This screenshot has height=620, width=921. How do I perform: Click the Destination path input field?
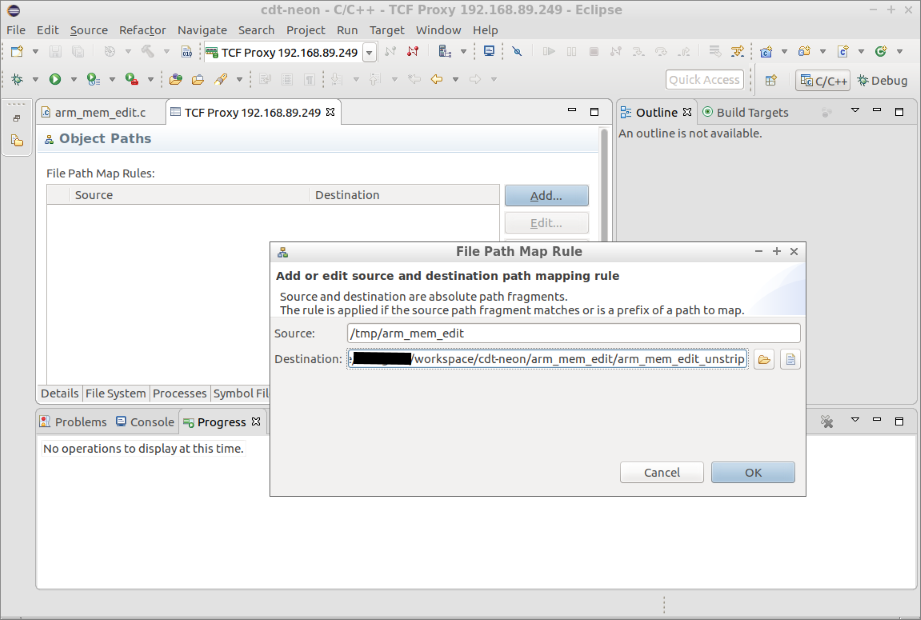click(x=547, y=359)
